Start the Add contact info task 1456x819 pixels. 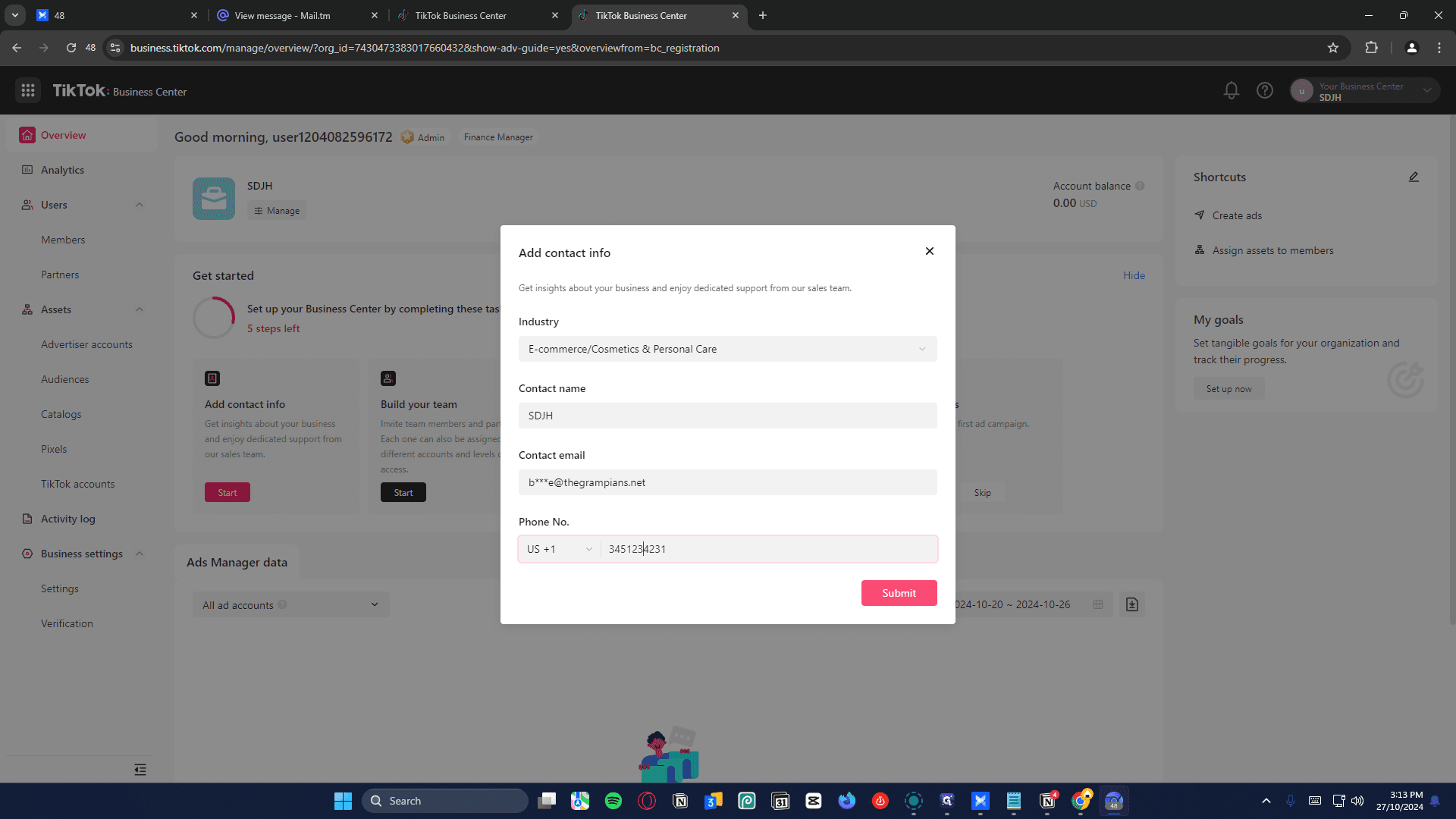(x=227, y=492)
